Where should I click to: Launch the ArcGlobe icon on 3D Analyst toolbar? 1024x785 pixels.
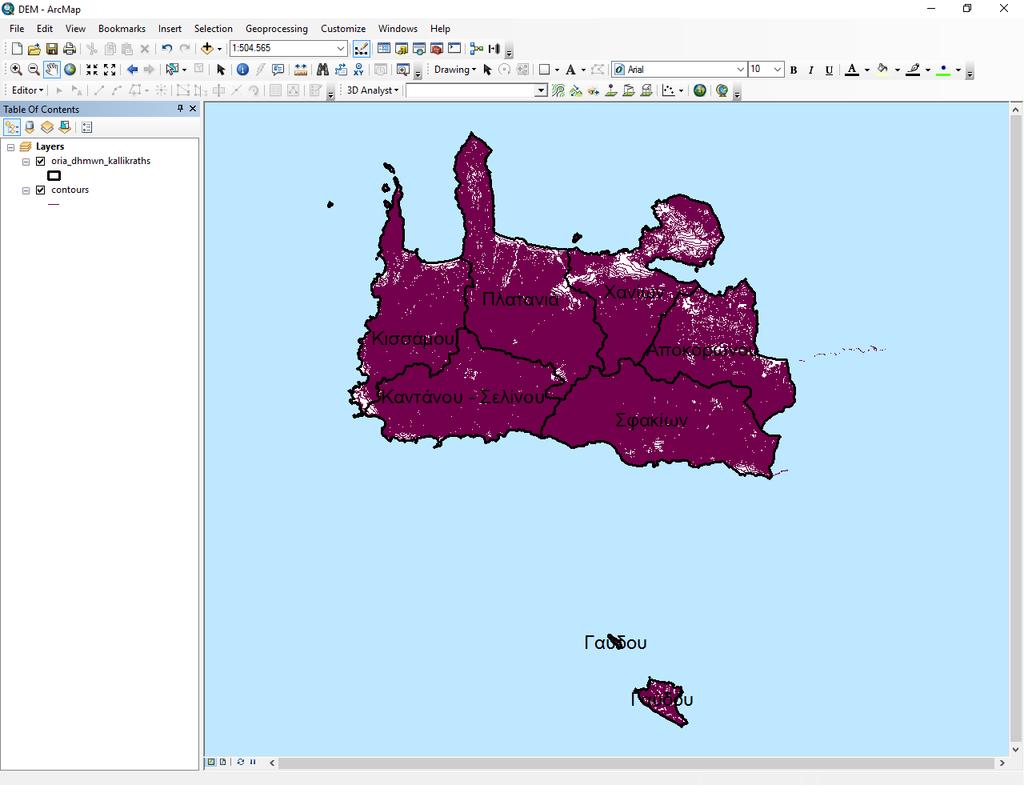(x=722, y=90)
